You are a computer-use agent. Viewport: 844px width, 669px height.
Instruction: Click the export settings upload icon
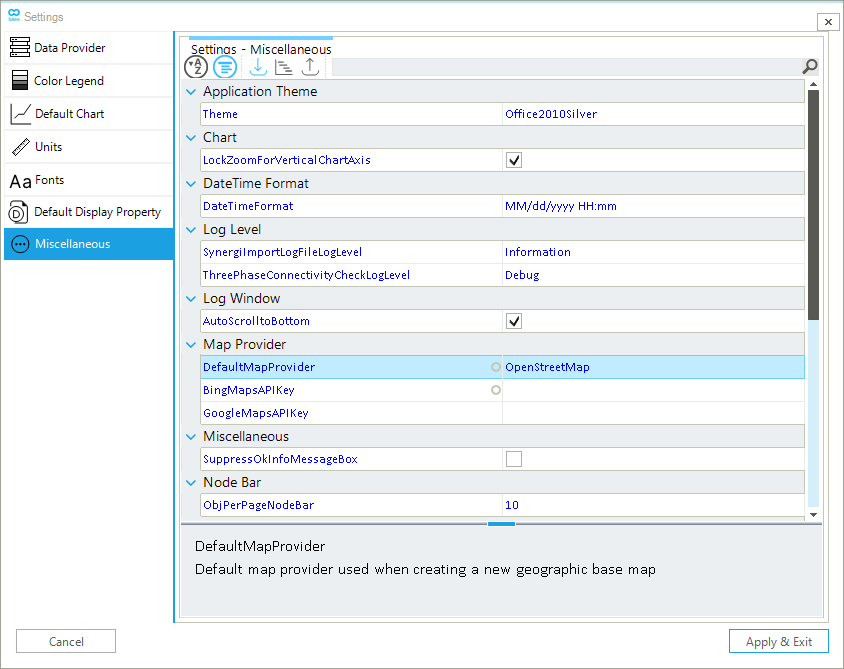(310, 67)
